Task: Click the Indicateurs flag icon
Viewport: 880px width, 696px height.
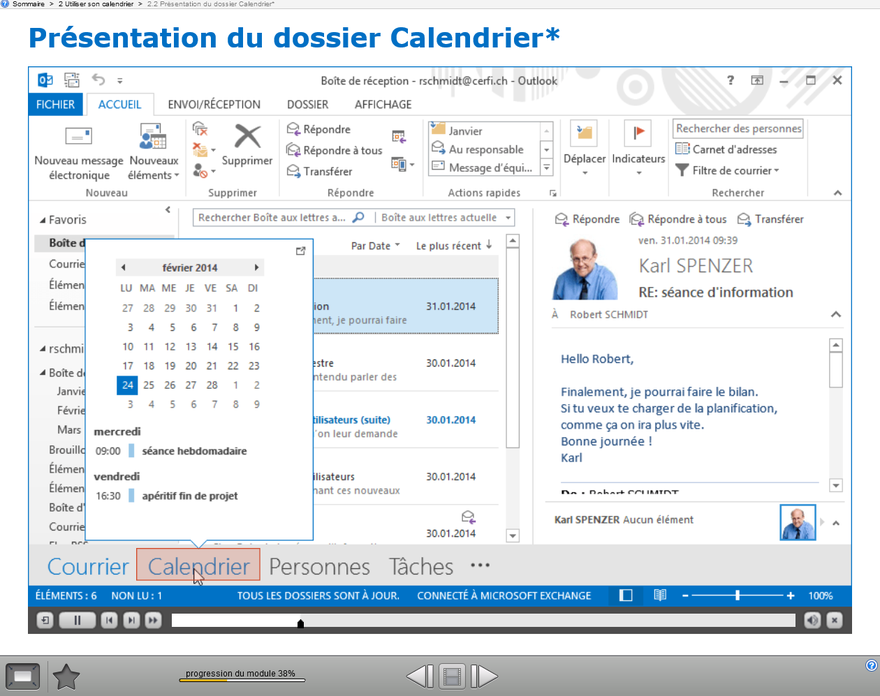Action: tap(637, 134)
